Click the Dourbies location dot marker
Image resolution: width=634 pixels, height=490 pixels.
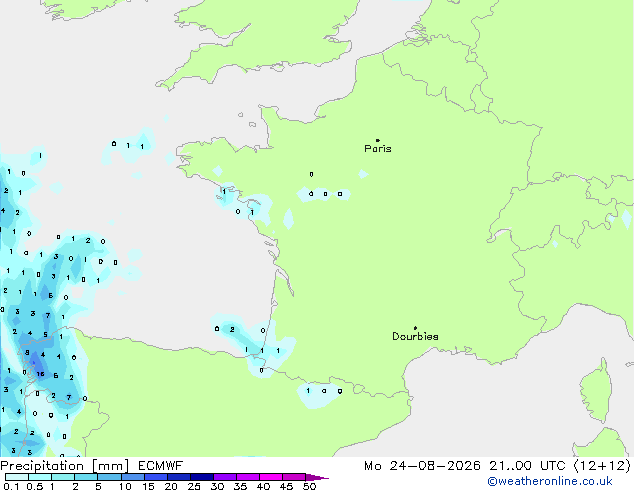(x=415, y=328)
